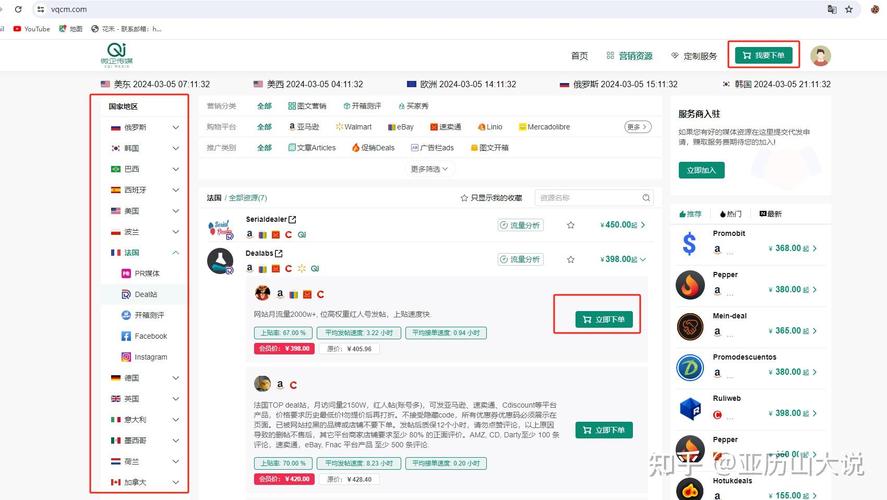Open 流量分析 for Serialdealer
Image resolution: width=887 pixels, height=500 pixels.
pos(520,225)
